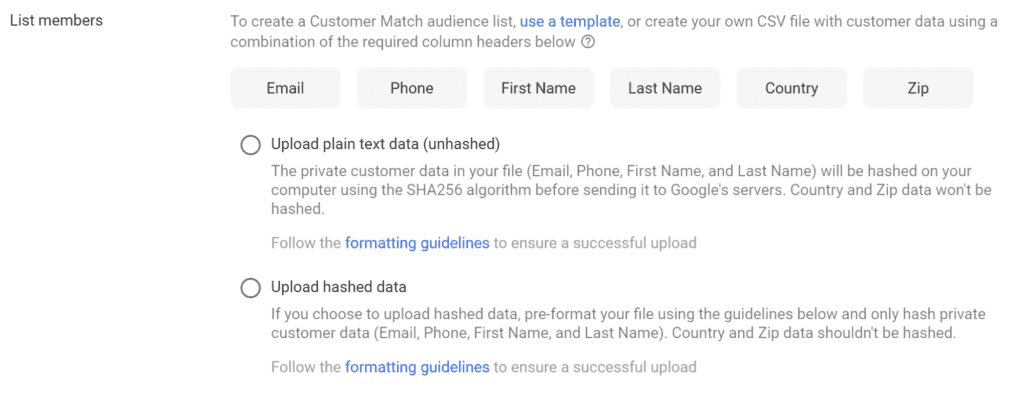Screen dimensions: 1024x411
Task: Click the Country column header chip
Action: [791, 88]
